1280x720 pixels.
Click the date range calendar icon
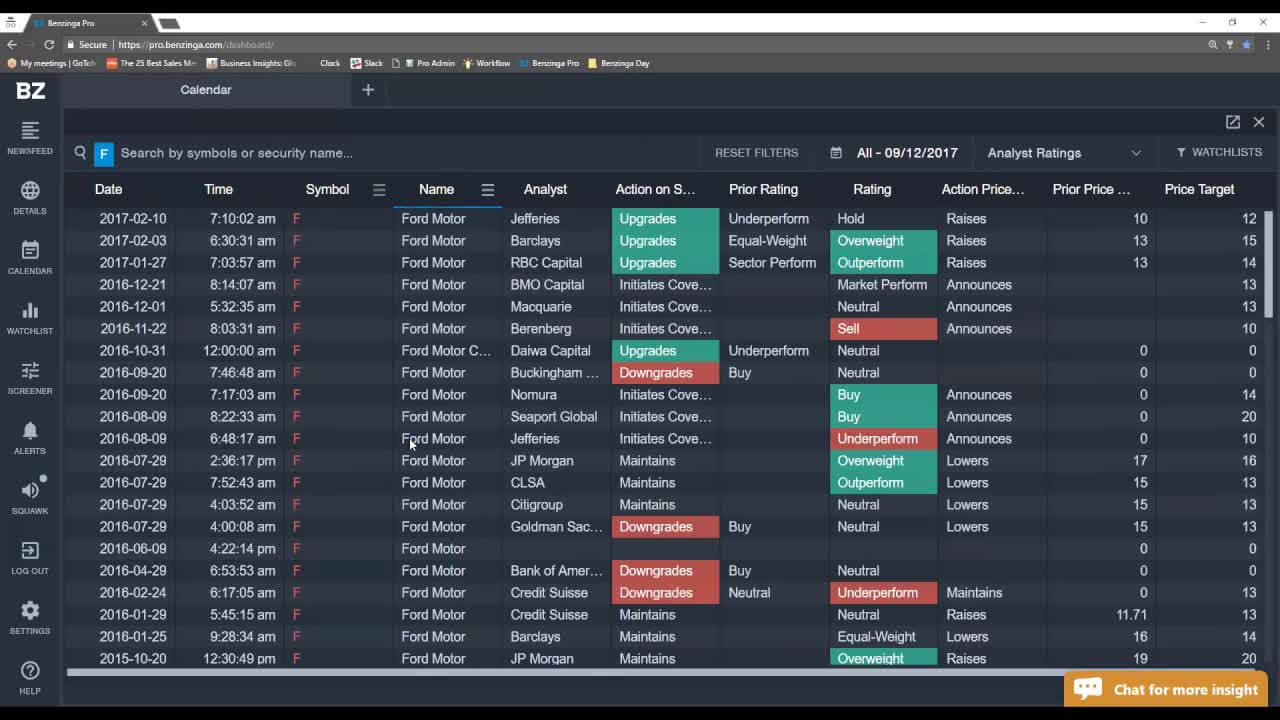[836, 153]
